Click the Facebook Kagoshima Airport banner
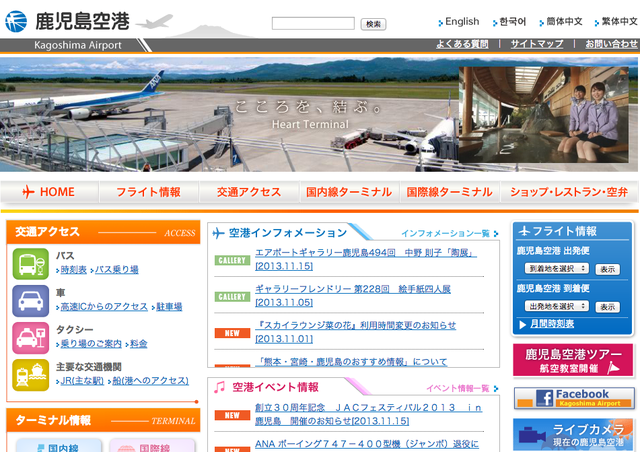The height and width of the screenshot is (452, 640). point(574,398)
